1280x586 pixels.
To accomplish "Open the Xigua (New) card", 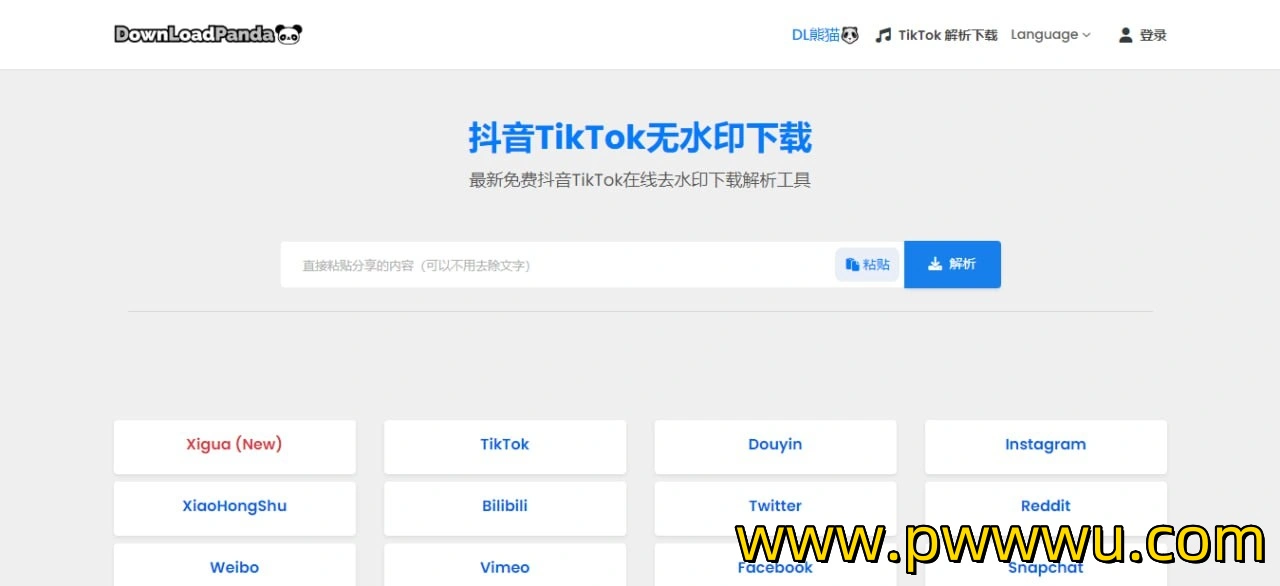I will tap(234, 446).
